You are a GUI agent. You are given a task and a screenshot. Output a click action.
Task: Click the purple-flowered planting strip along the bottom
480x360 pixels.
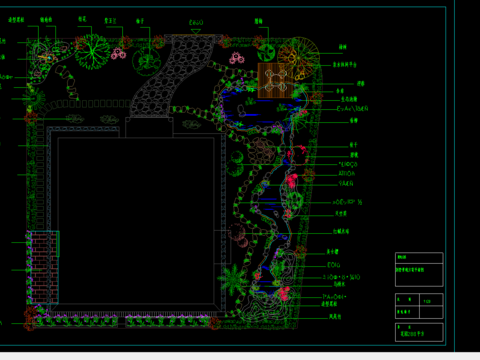pos(122,321)
